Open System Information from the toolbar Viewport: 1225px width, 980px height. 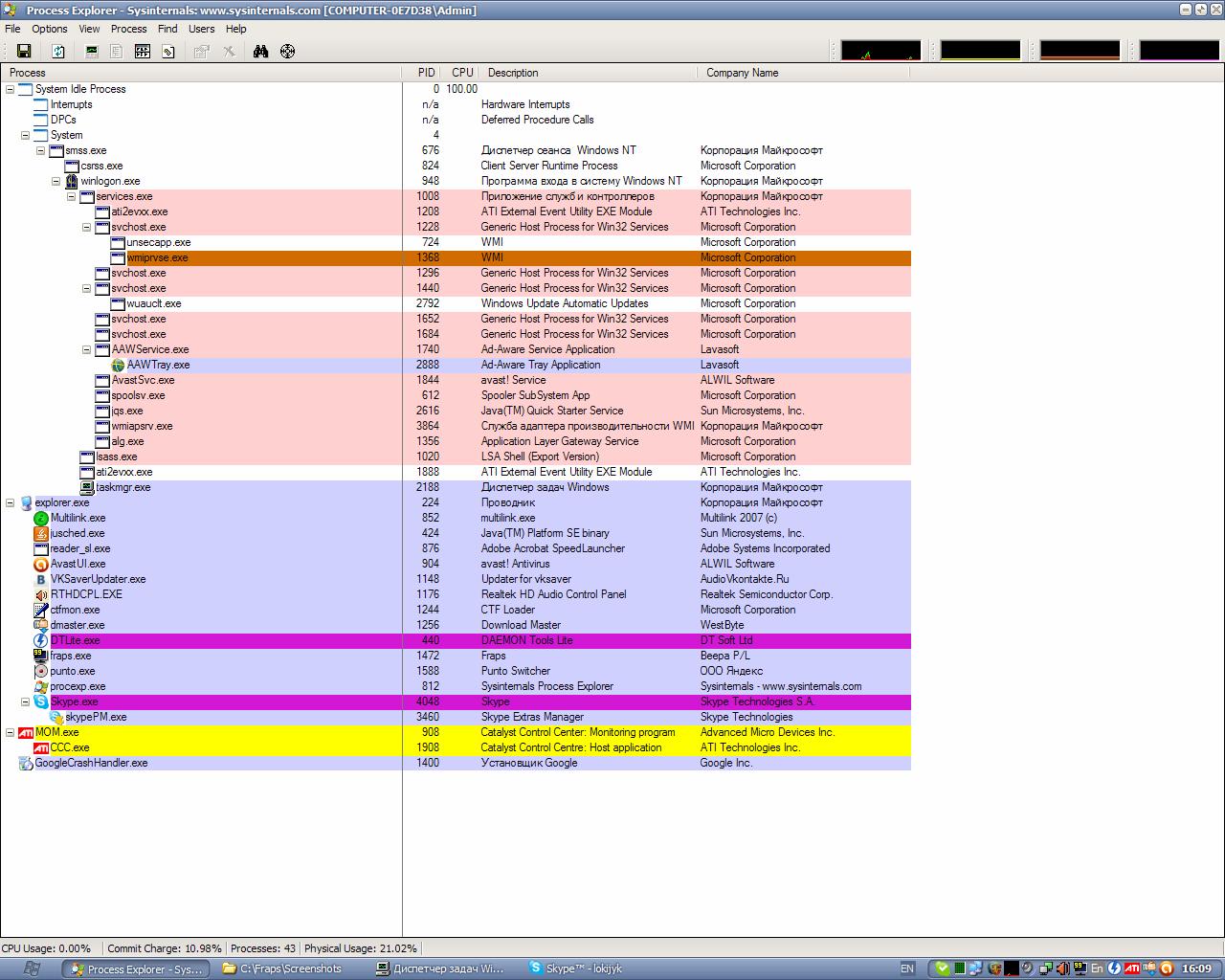click(92, 52)
